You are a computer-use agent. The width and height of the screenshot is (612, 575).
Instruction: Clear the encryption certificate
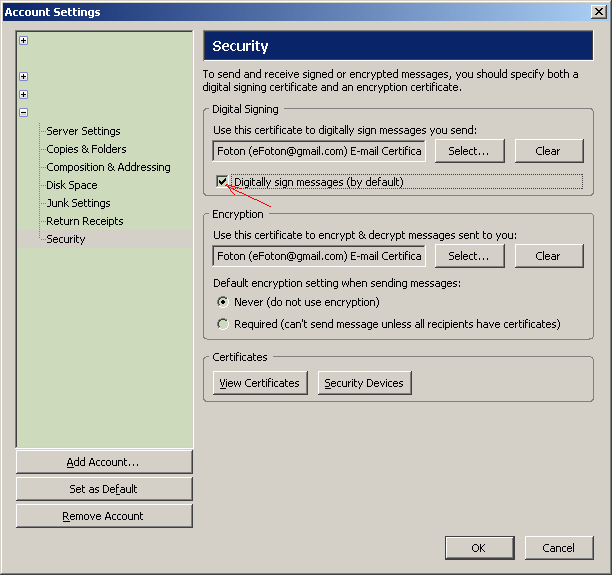pyautogui.click(x=547, y=256)
